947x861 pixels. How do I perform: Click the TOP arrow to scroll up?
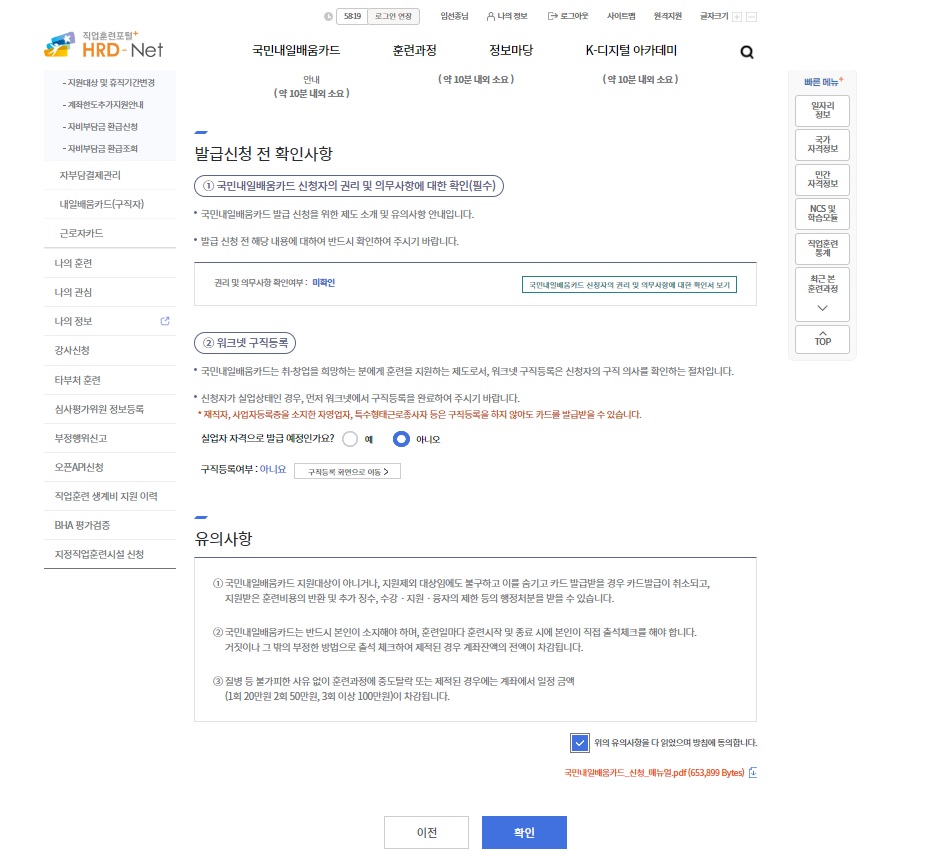pyautogui.click(x=821, y=340)
